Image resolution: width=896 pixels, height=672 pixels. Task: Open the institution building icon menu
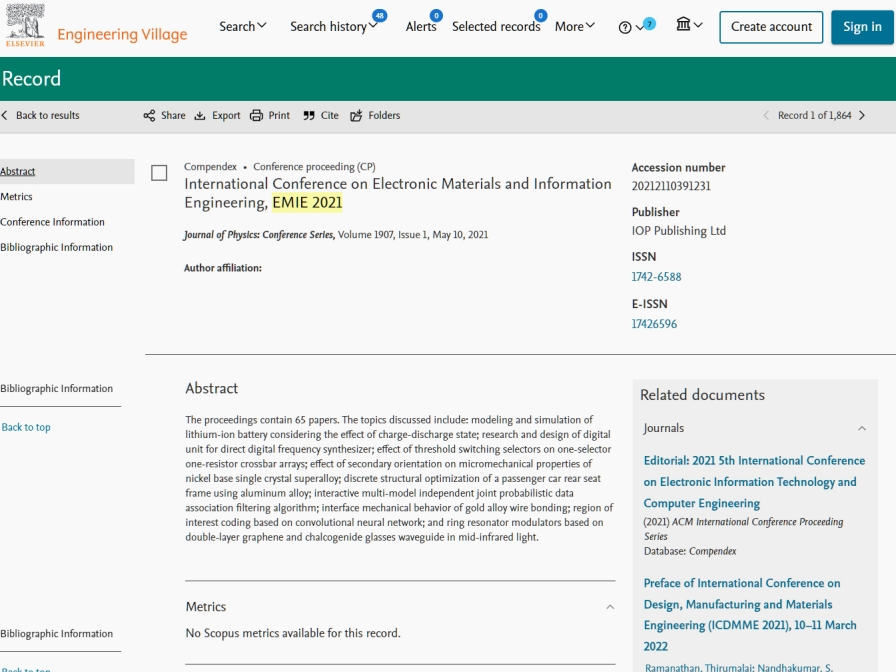point(684,25)
